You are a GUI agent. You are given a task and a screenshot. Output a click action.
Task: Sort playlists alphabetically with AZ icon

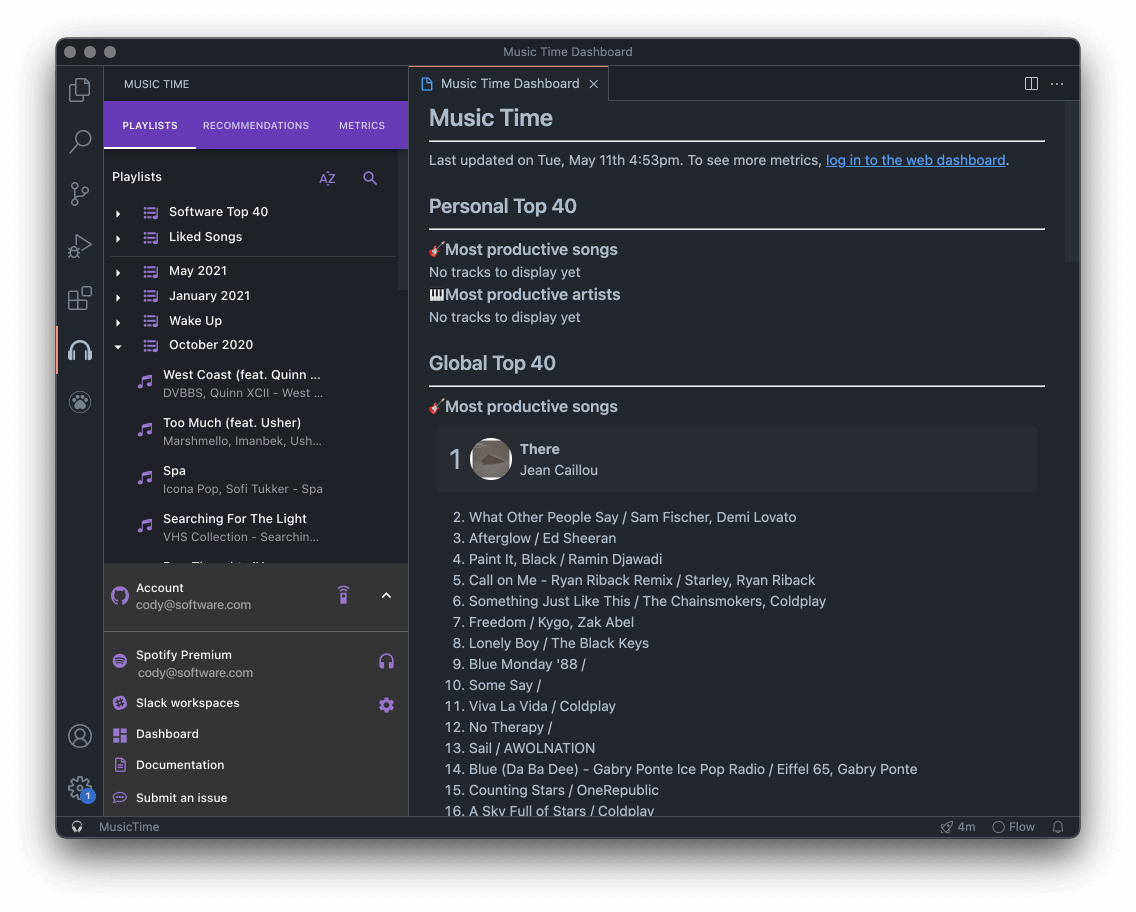point(327,178)
